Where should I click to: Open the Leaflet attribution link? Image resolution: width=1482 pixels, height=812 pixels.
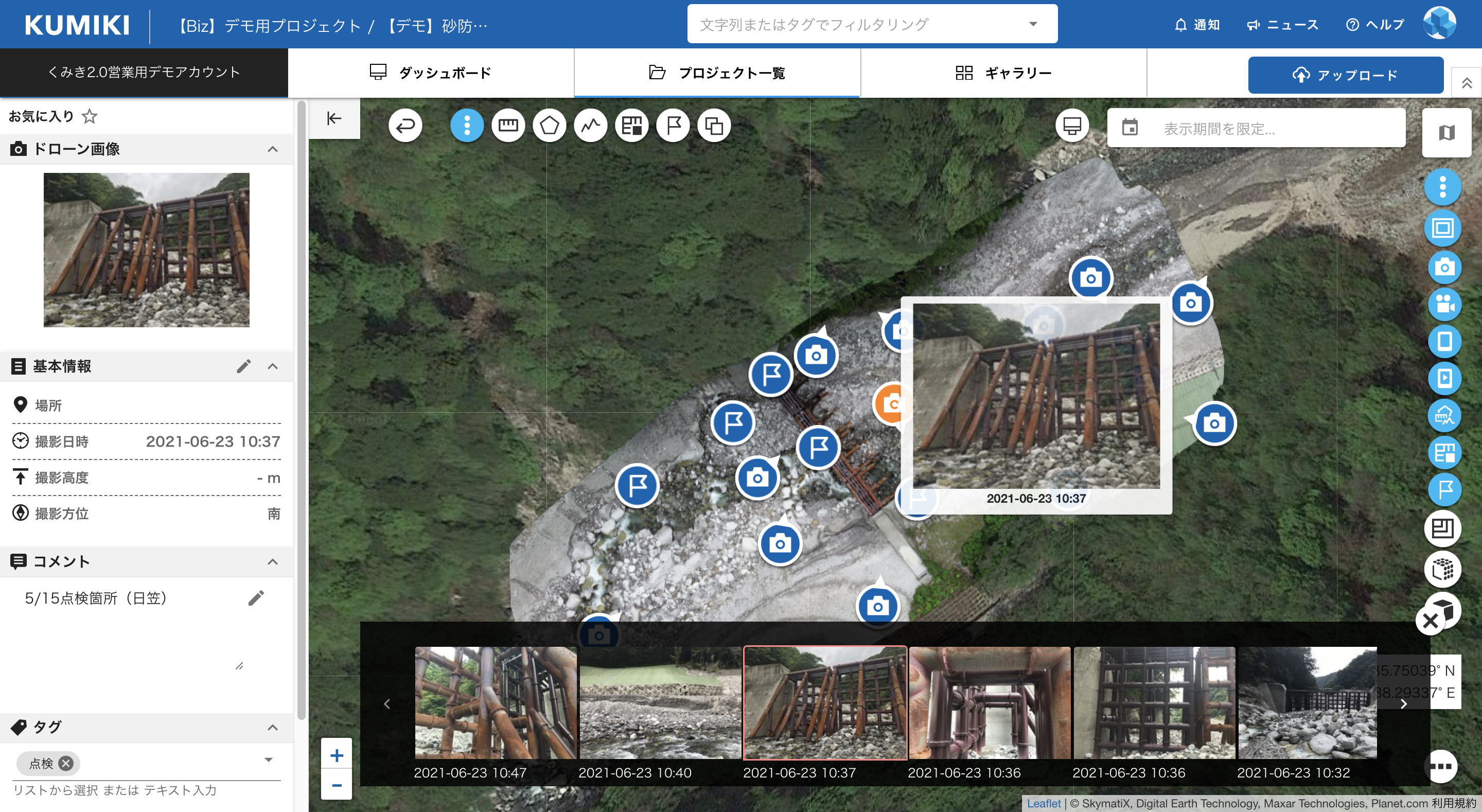point(1043,803)
